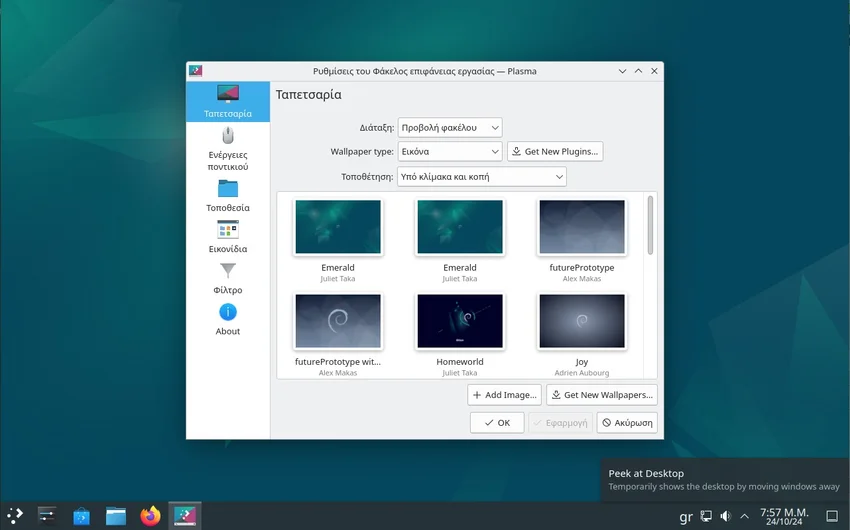Click the greyed-out Εφαρμογή button

(561, 423)
